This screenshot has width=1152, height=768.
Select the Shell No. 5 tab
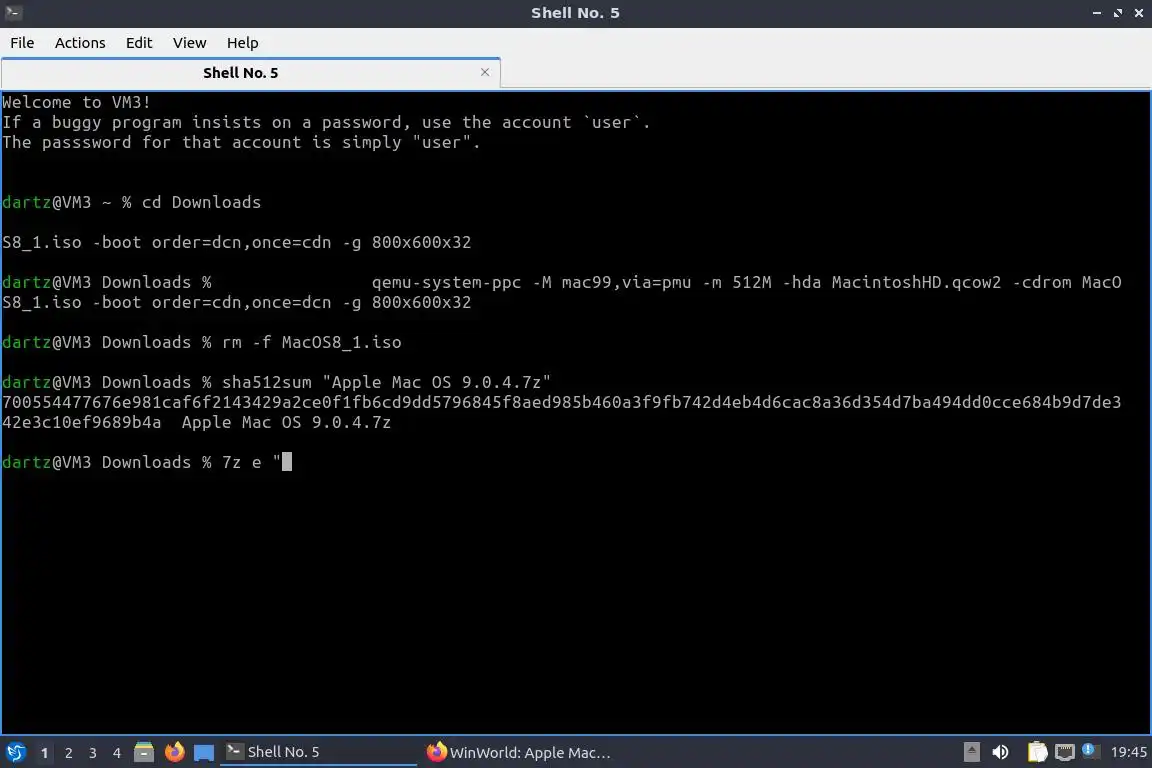click(241, 73)
